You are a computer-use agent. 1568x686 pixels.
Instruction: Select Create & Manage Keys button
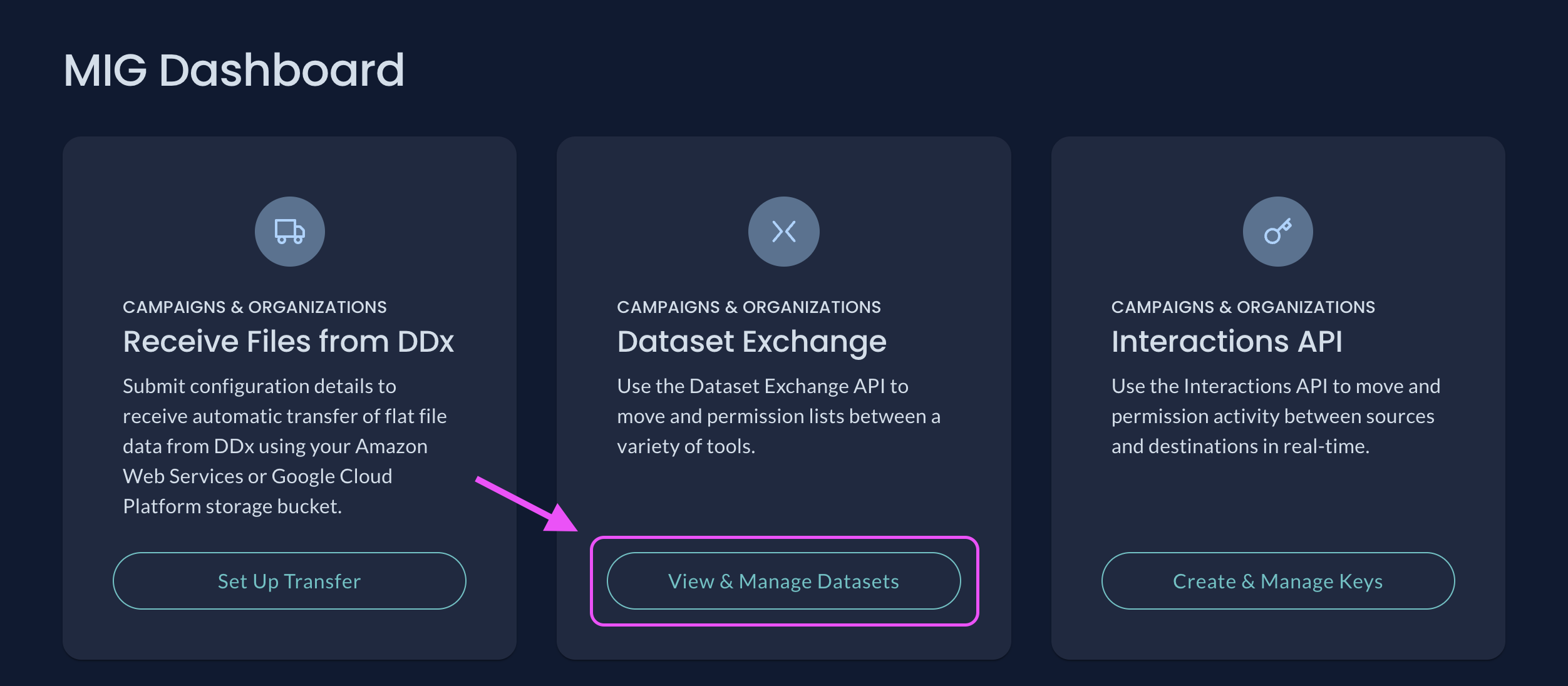pos(1277,581)
